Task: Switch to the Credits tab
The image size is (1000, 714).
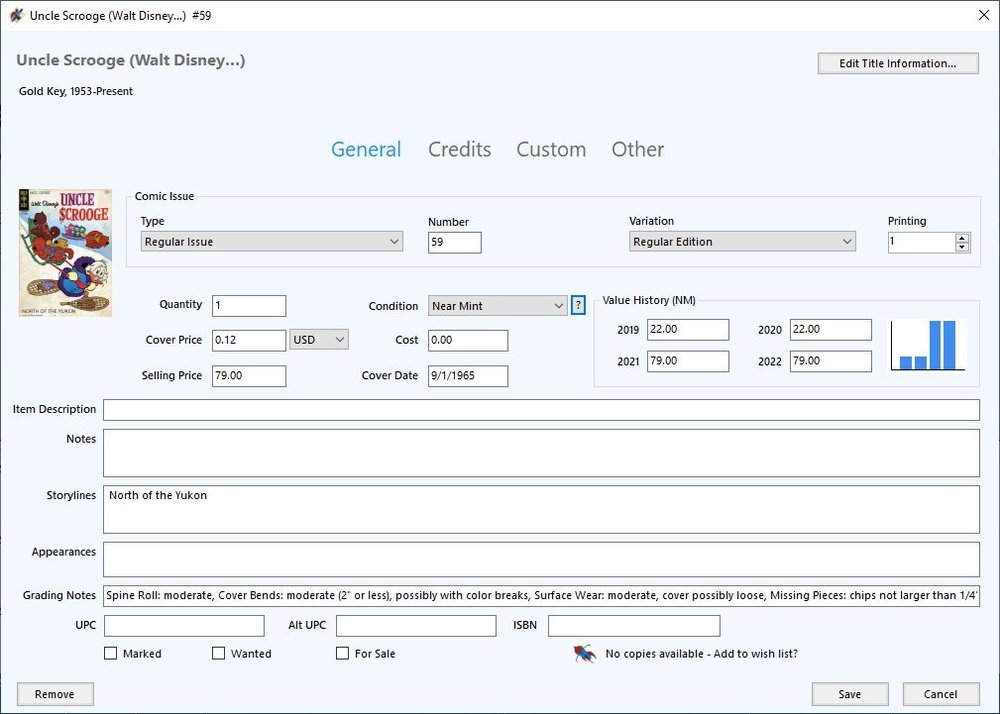Action: pyautogui.click(x=460, y=149)
